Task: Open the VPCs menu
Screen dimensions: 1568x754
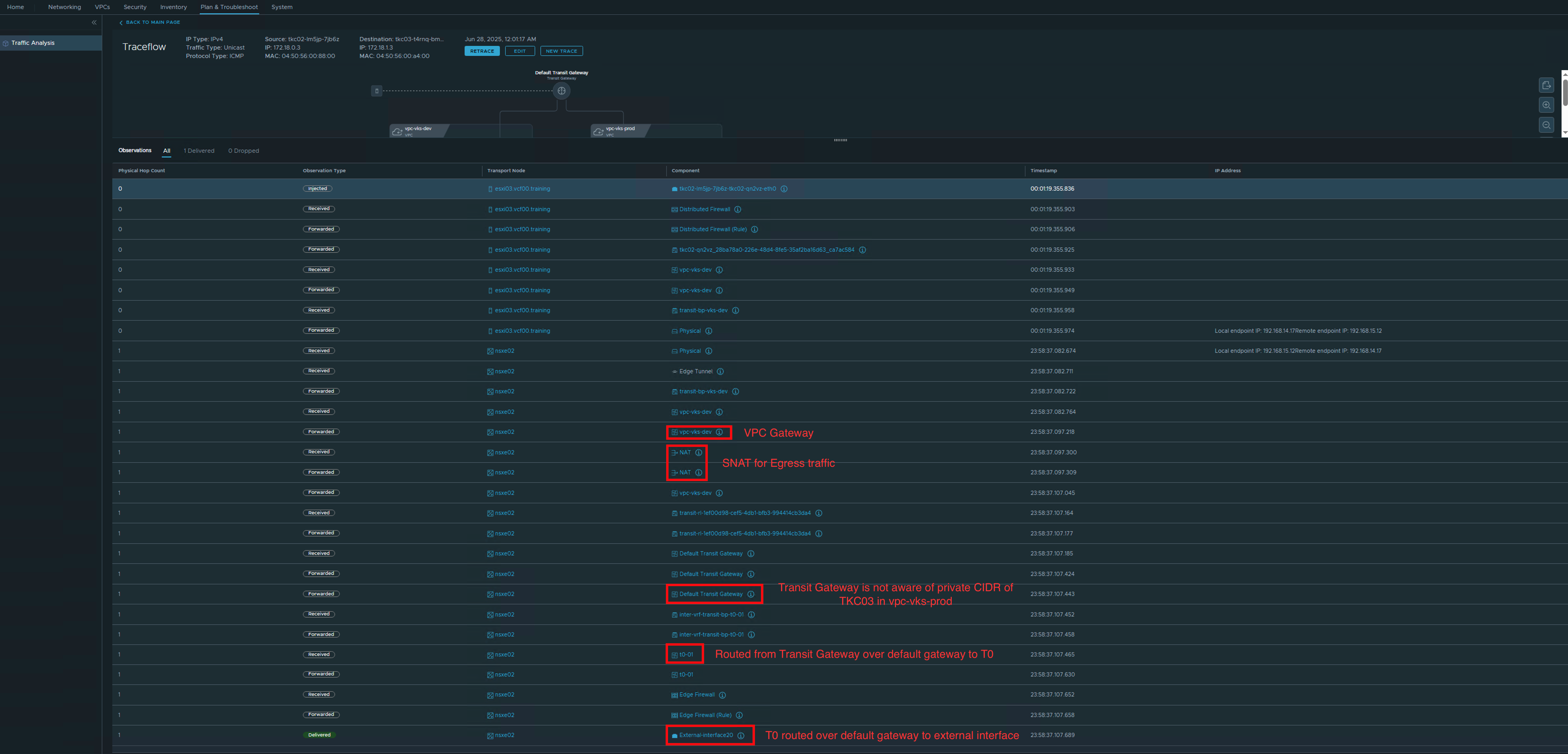Action: [x=102, y=7]
